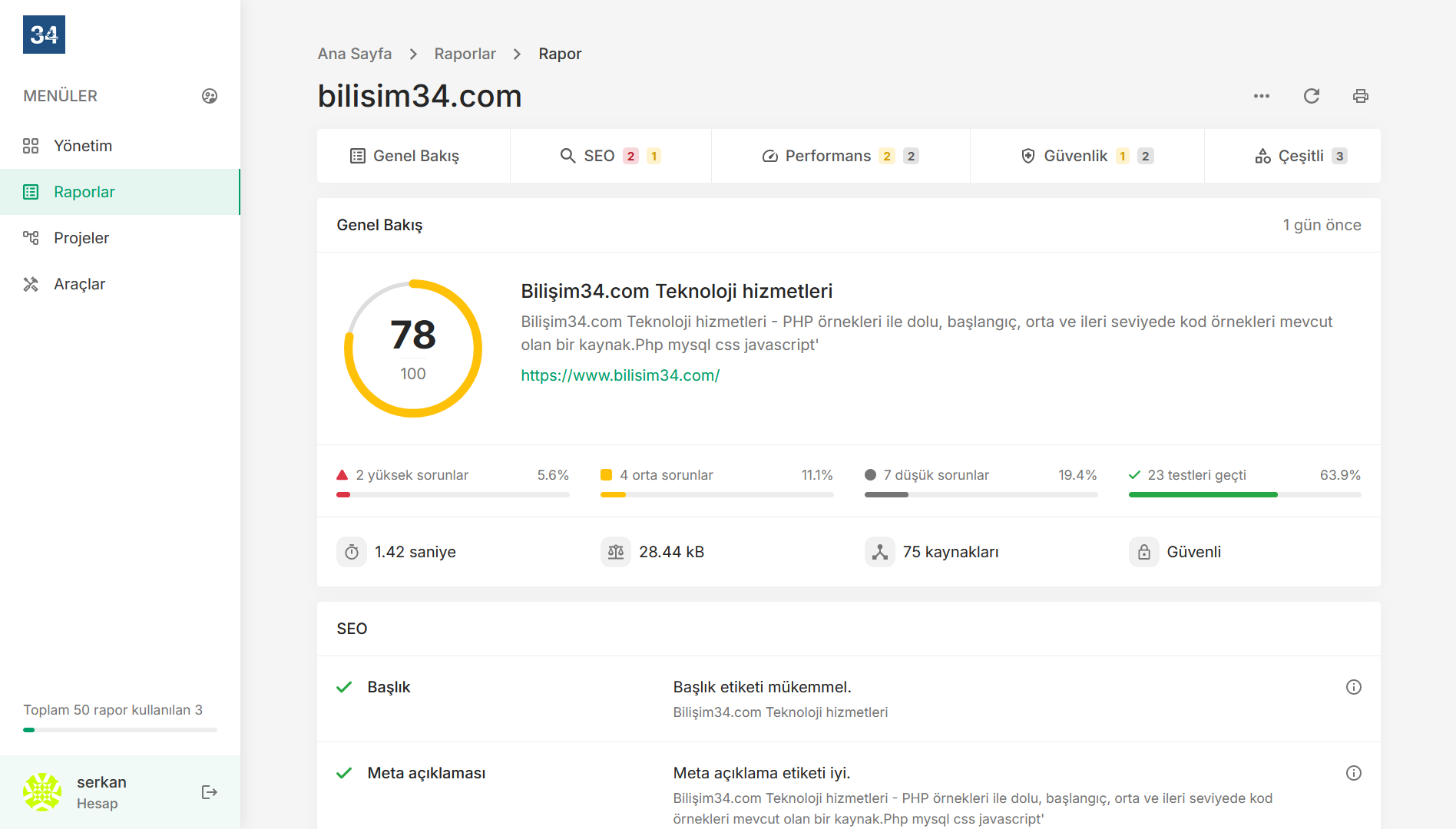
Task: Switch to Güvenlik tab
Action: (x=1087, y=156)
